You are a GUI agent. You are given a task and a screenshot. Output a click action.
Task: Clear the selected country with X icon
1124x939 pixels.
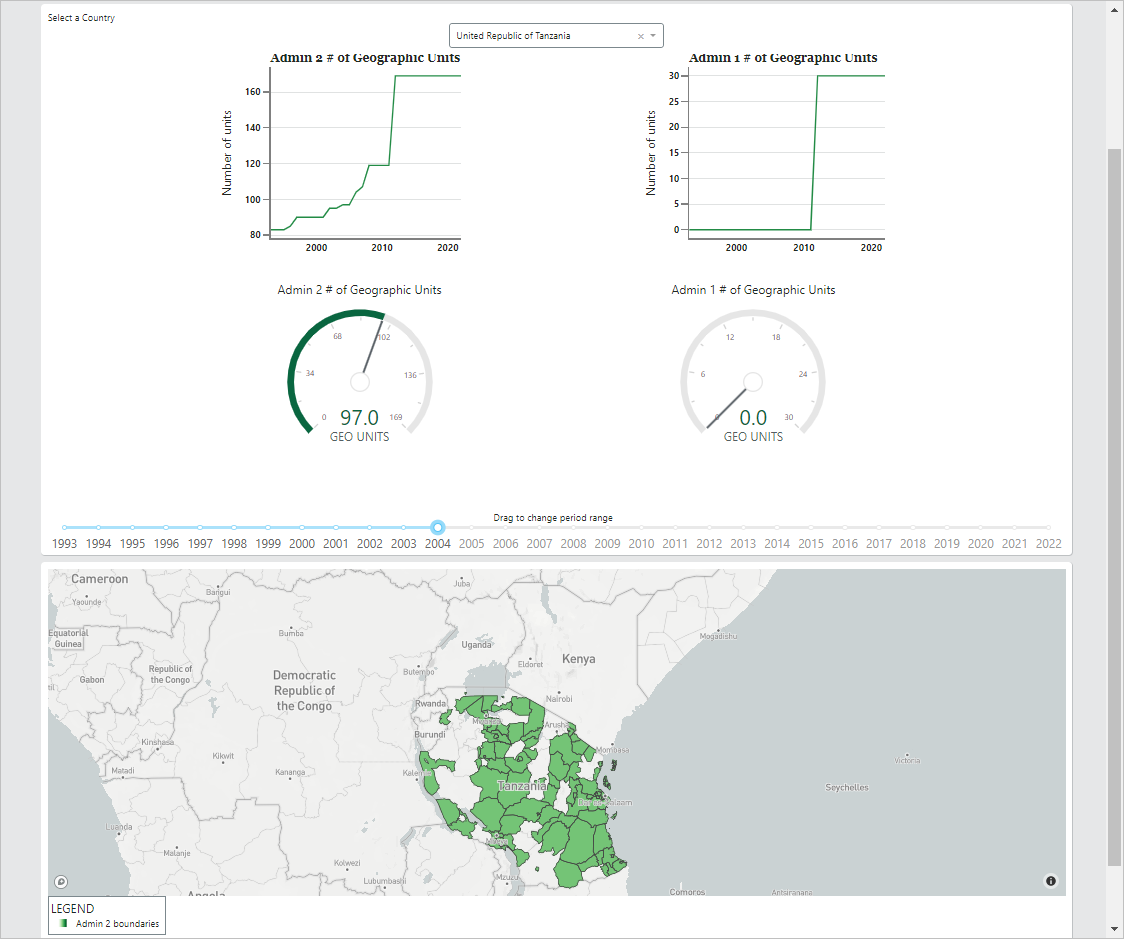[x=641, y=36]
